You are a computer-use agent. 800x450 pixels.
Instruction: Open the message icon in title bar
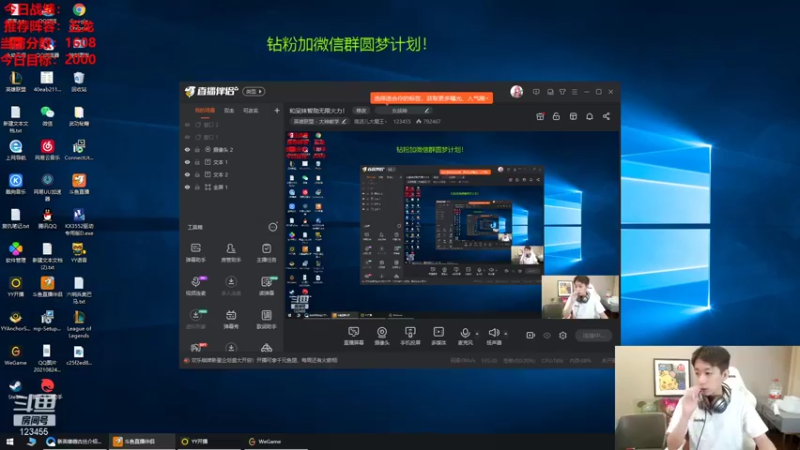(536, 92)
